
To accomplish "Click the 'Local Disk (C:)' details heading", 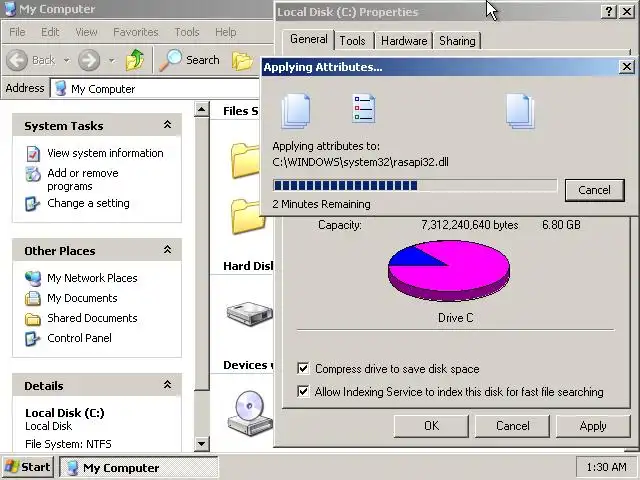I will click(65, 413).
